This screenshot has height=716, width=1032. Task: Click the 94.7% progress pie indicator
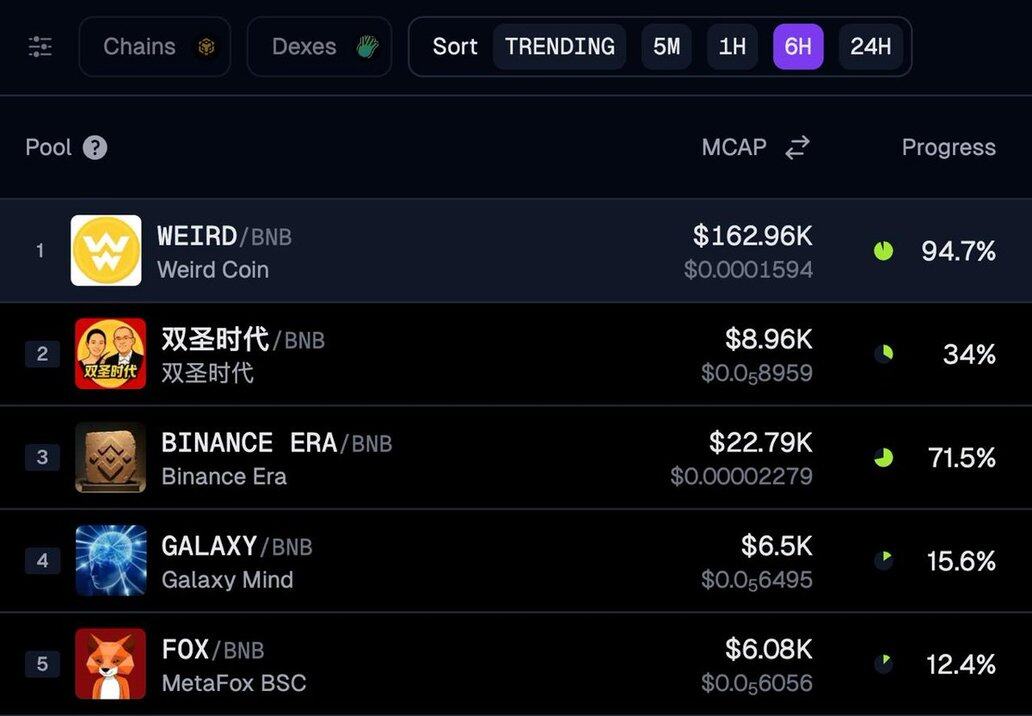click(x=883, y=251)
